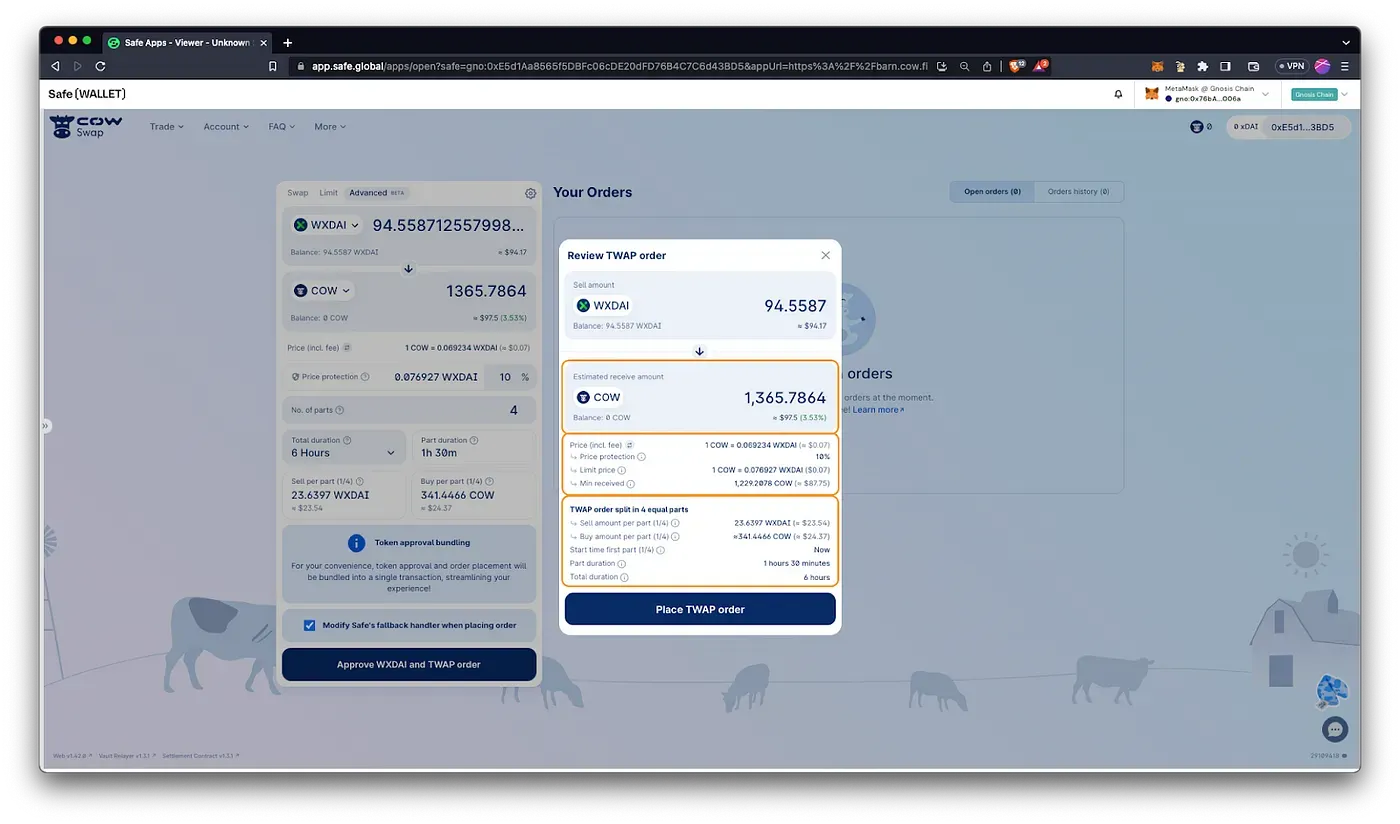The image size is (1400, 824).
Task: Toggle Modify Safe's fallback handler checkbox
Action: click(310, 625)
